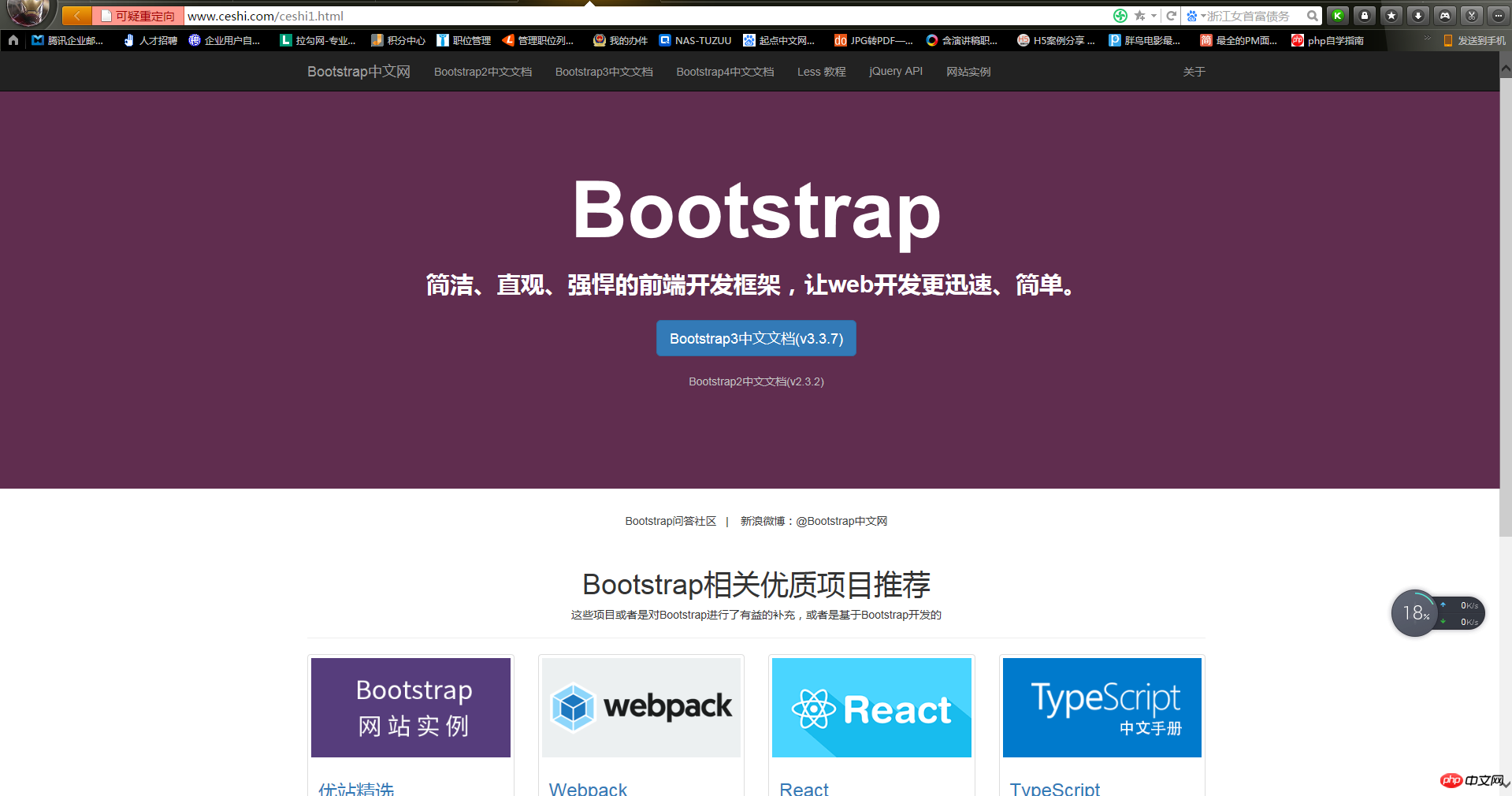Open the 胖鸟电影最... bookmark
Viewport: 1512px width, 796px height.
tap(1145, 40)
